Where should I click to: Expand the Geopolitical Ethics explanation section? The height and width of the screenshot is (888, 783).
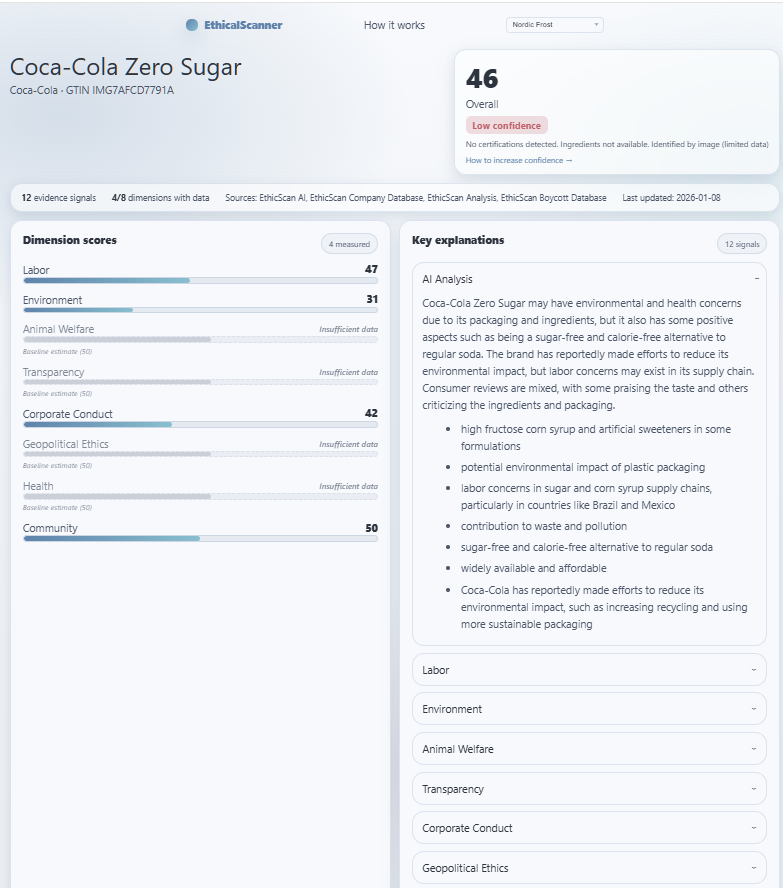click(x=589, y=868)
